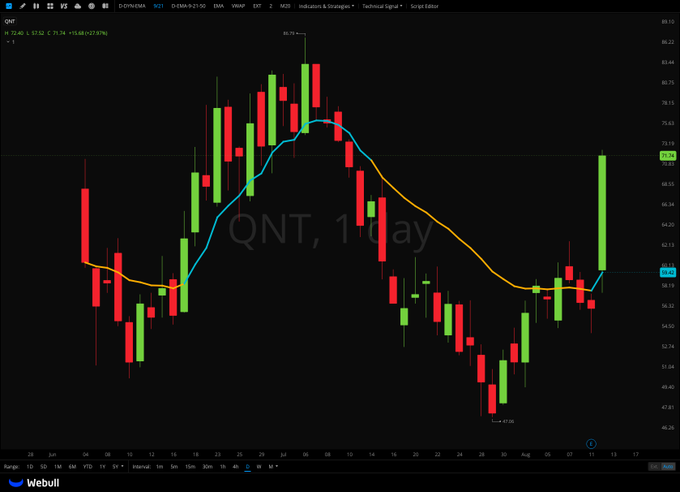Click the 71.74 current price label

pos(668,155)
